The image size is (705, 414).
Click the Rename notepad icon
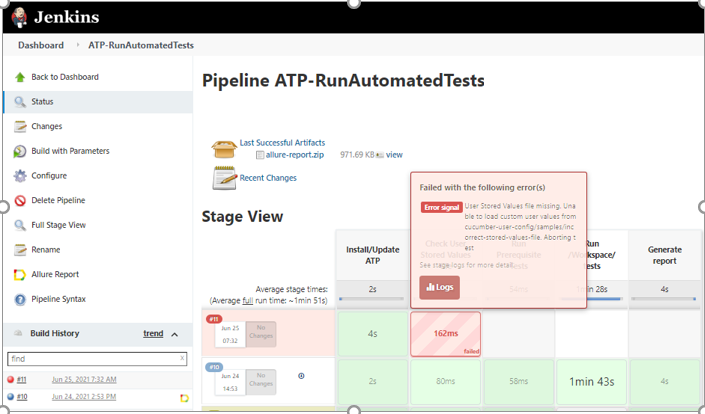click(20, 250)
